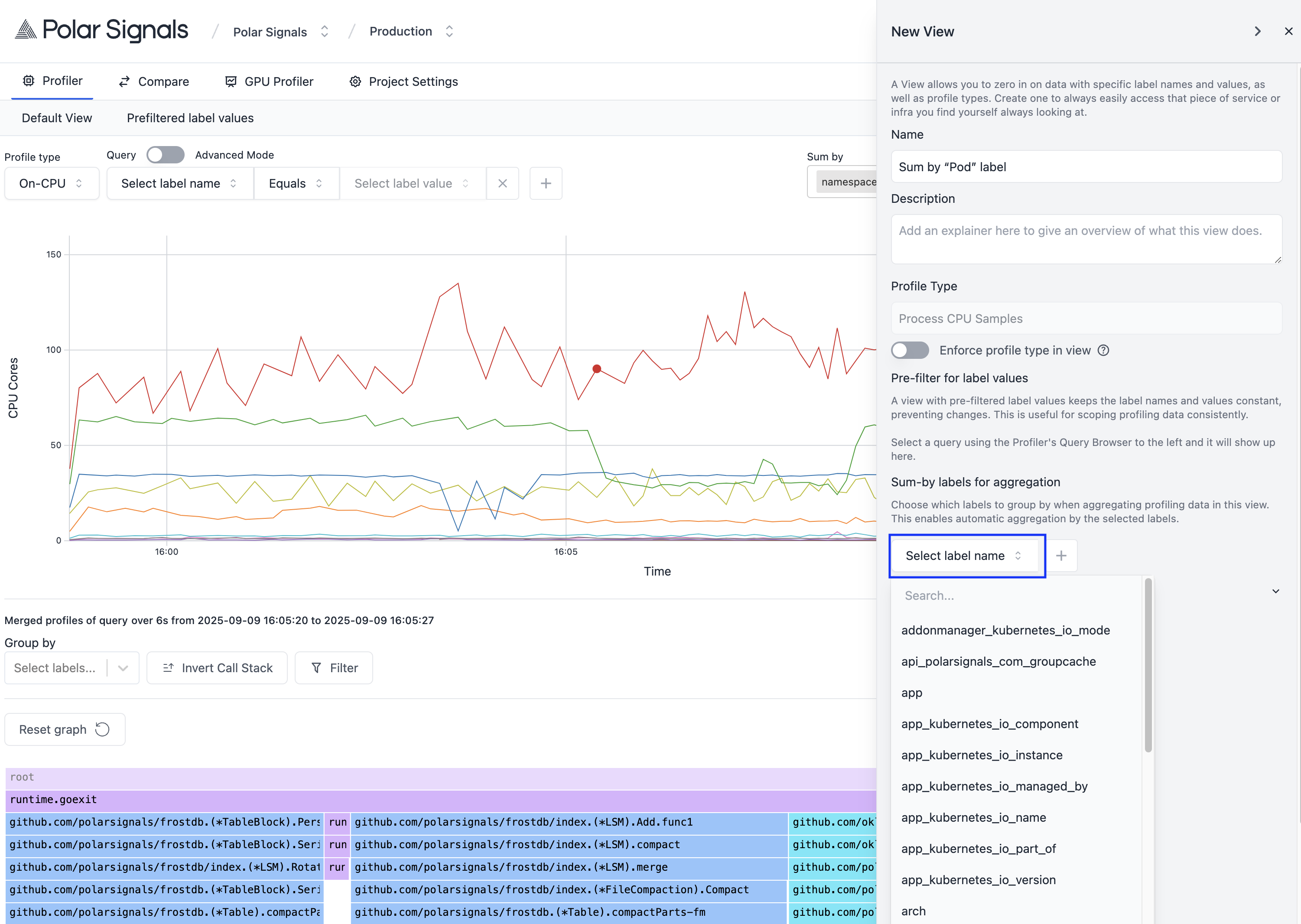Screen dimensions: 1301x924
Task: Add a new query condition with plus button
Action: (x=545, y=183)
